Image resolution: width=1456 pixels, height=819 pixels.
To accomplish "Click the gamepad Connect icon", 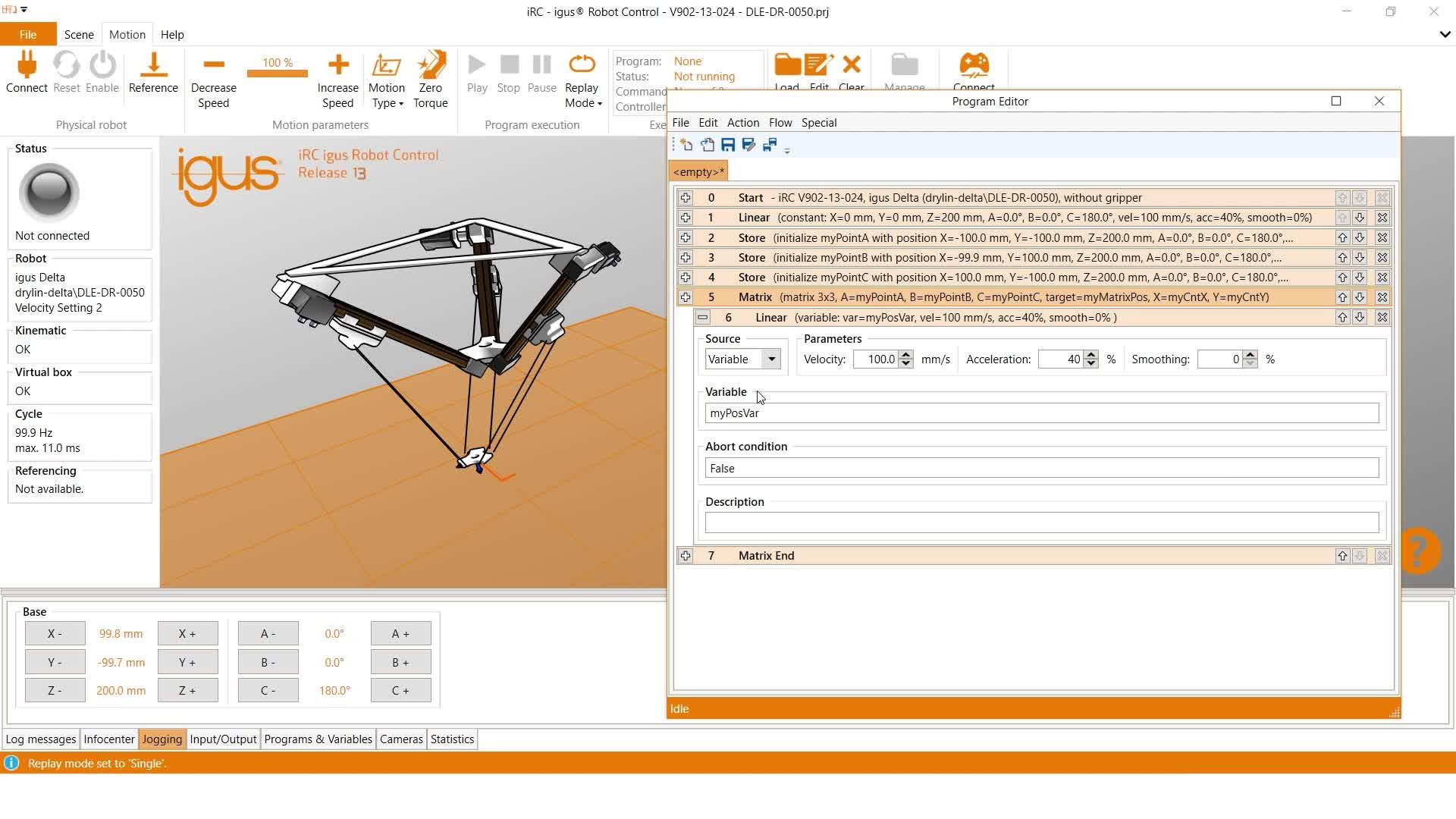I will [x=974, y=65].
